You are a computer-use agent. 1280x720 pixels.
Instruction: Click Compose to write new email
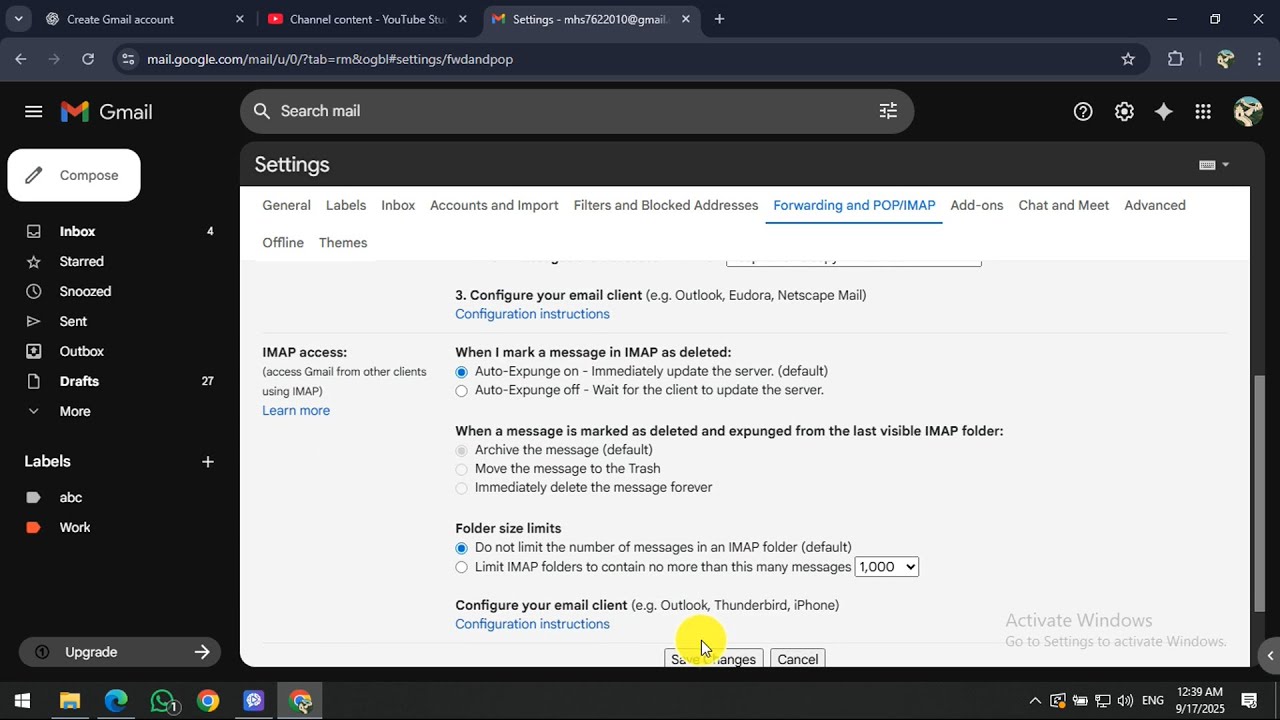point(74,175)
